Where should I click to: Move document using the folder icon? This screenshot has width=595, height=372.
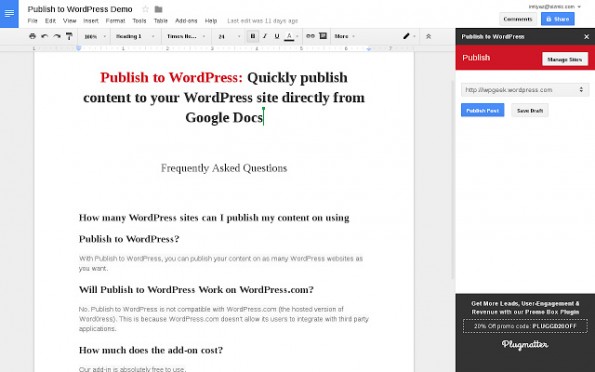click(159, 9)
